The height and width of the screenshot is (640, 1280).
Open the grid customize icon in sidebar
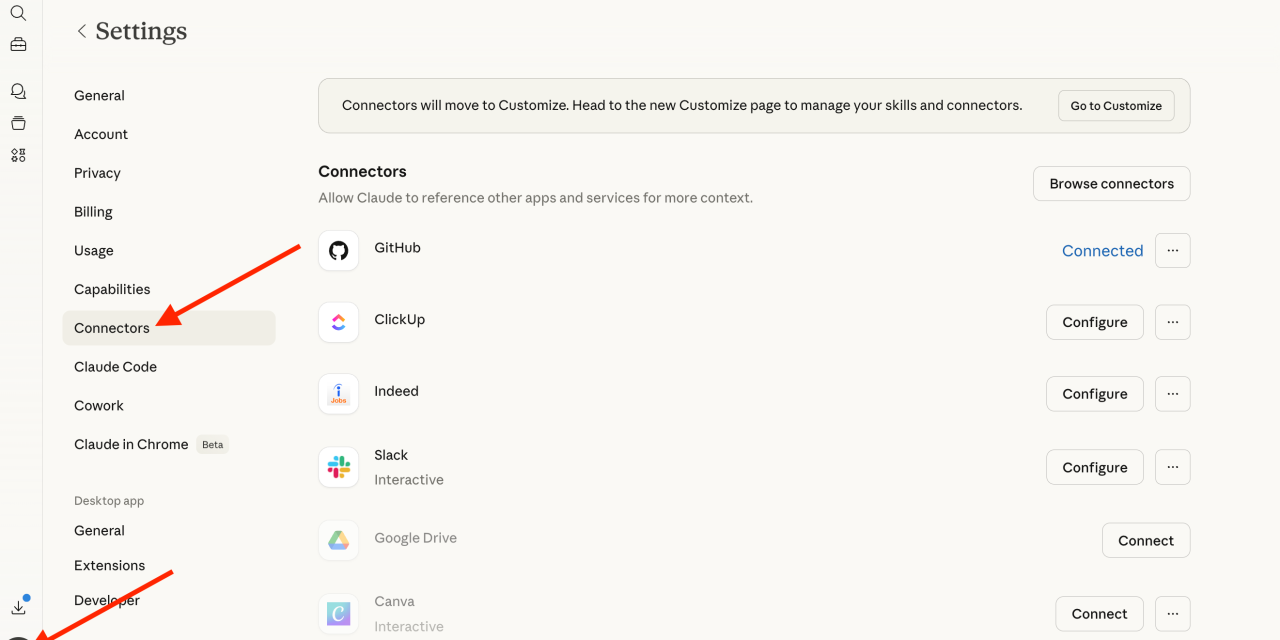pos(18,155)
